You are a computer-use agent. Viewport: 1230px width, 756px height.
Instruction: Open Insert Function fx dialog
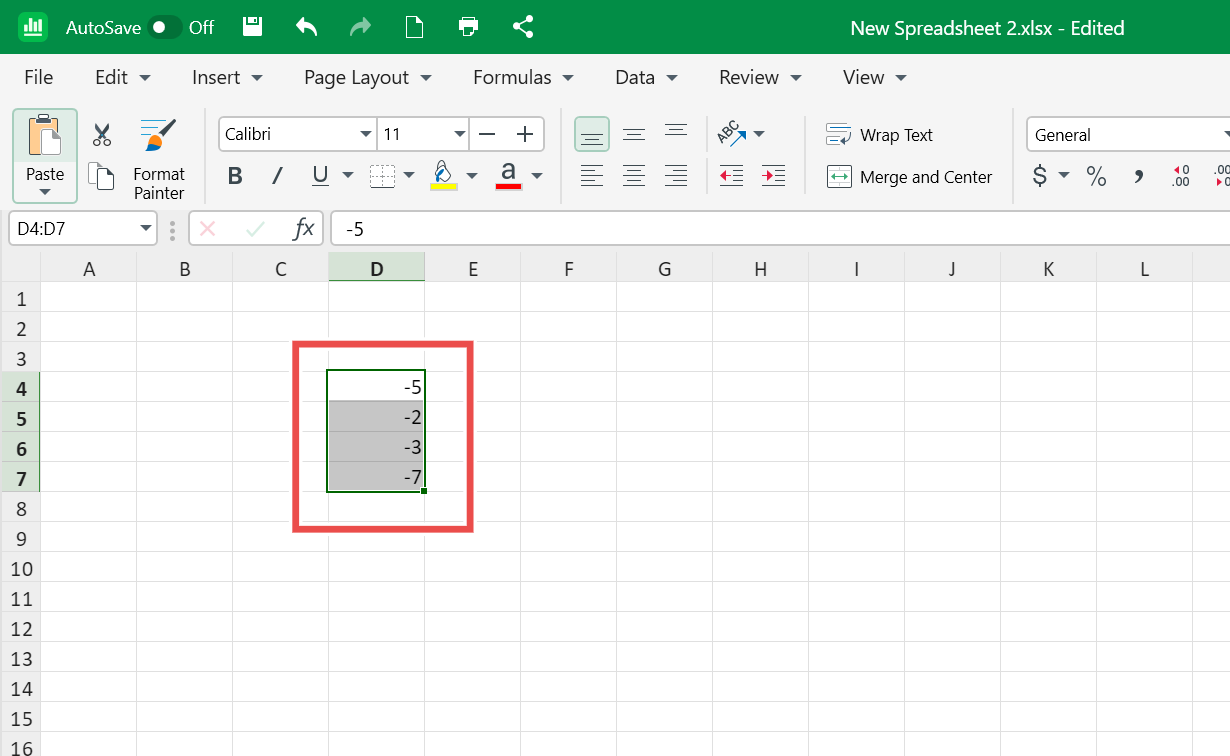(x=303, y=229)
